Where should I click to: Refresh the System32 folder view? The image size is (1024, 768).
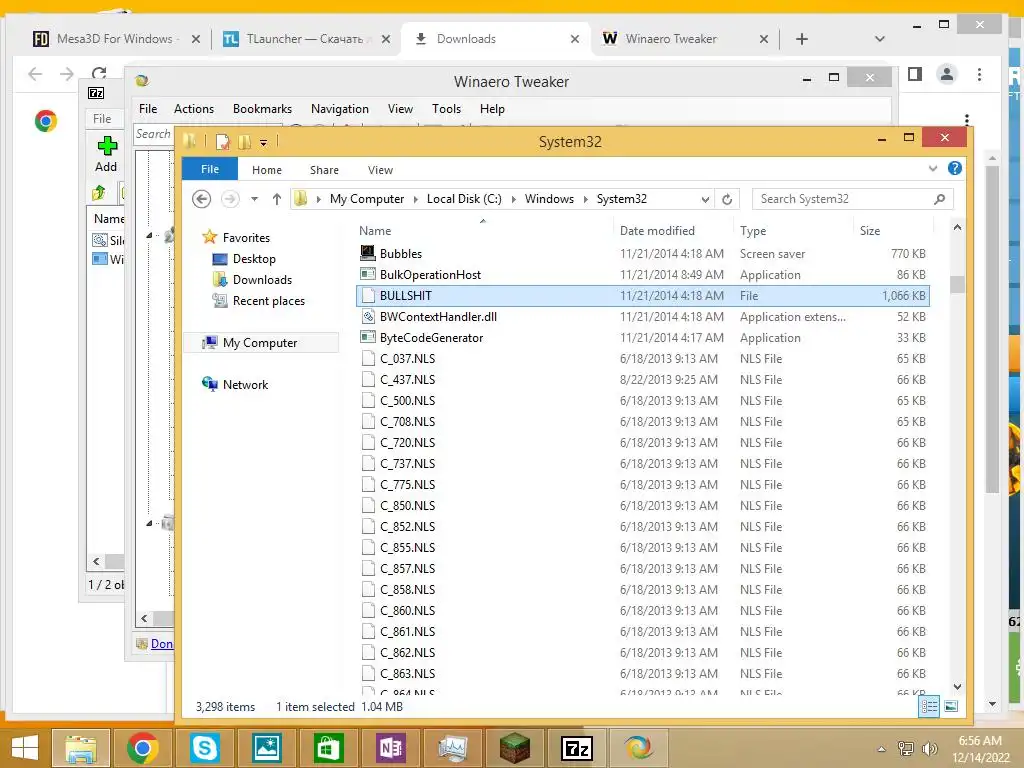(x=727, y=199)
